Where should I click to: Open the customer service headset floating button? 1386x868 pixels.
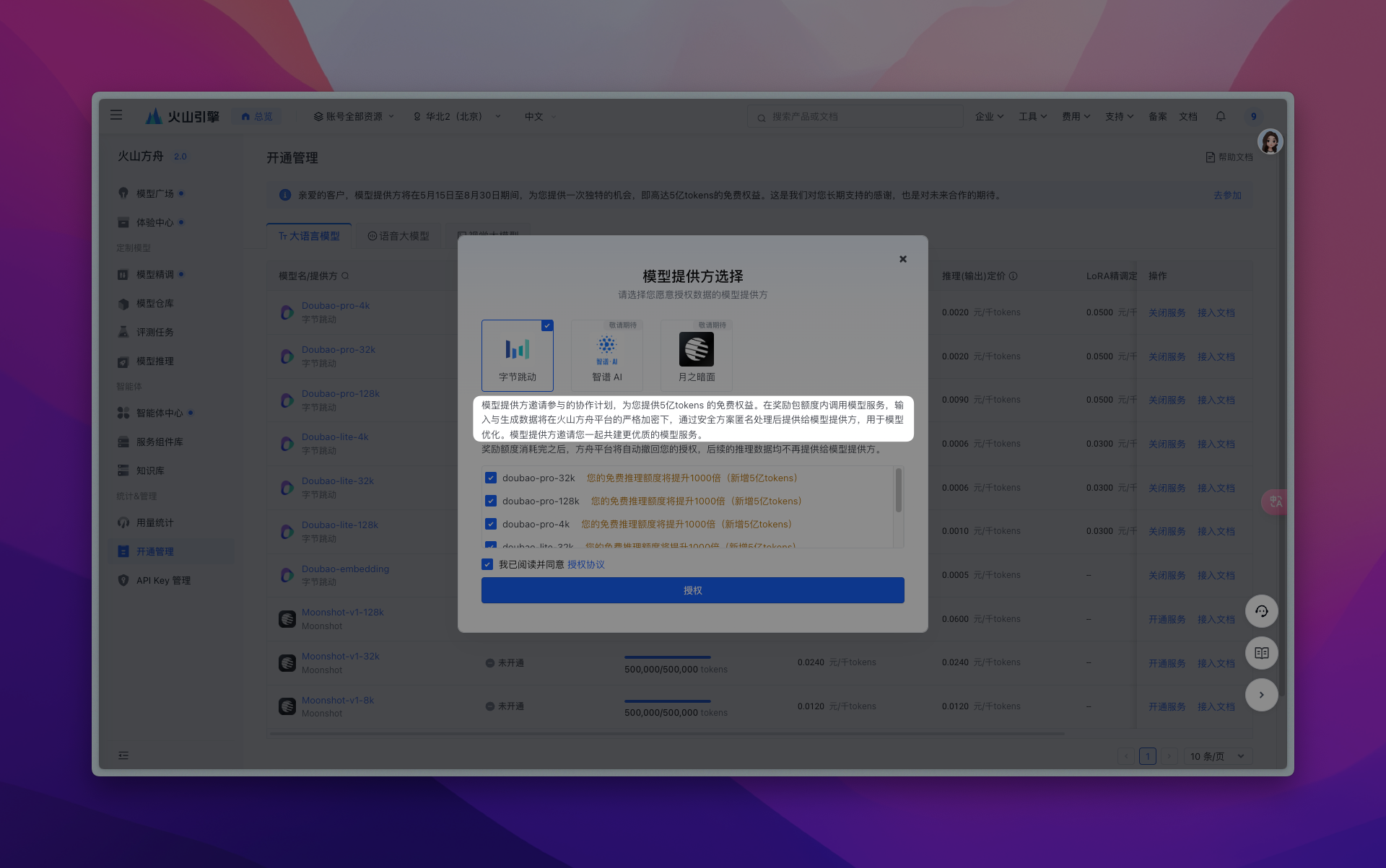coord(1261,611)
